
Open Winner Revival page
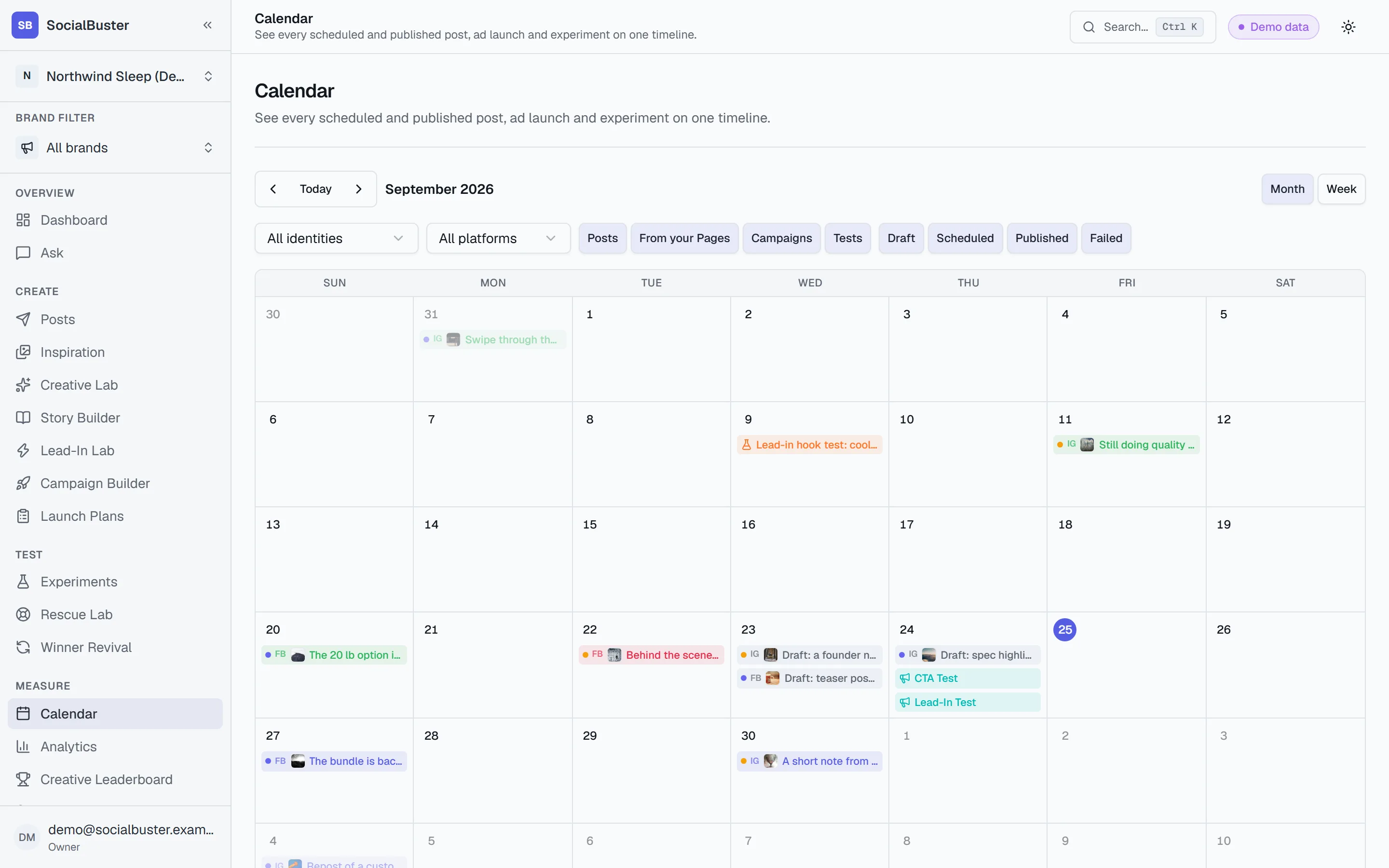click(x=115, y=647)
